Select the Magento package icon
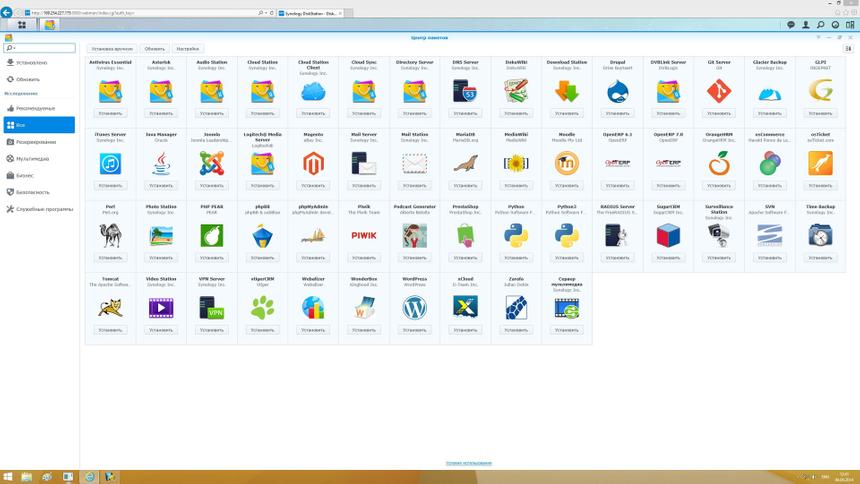Screen dimensions: 860x484 point(313,164)
